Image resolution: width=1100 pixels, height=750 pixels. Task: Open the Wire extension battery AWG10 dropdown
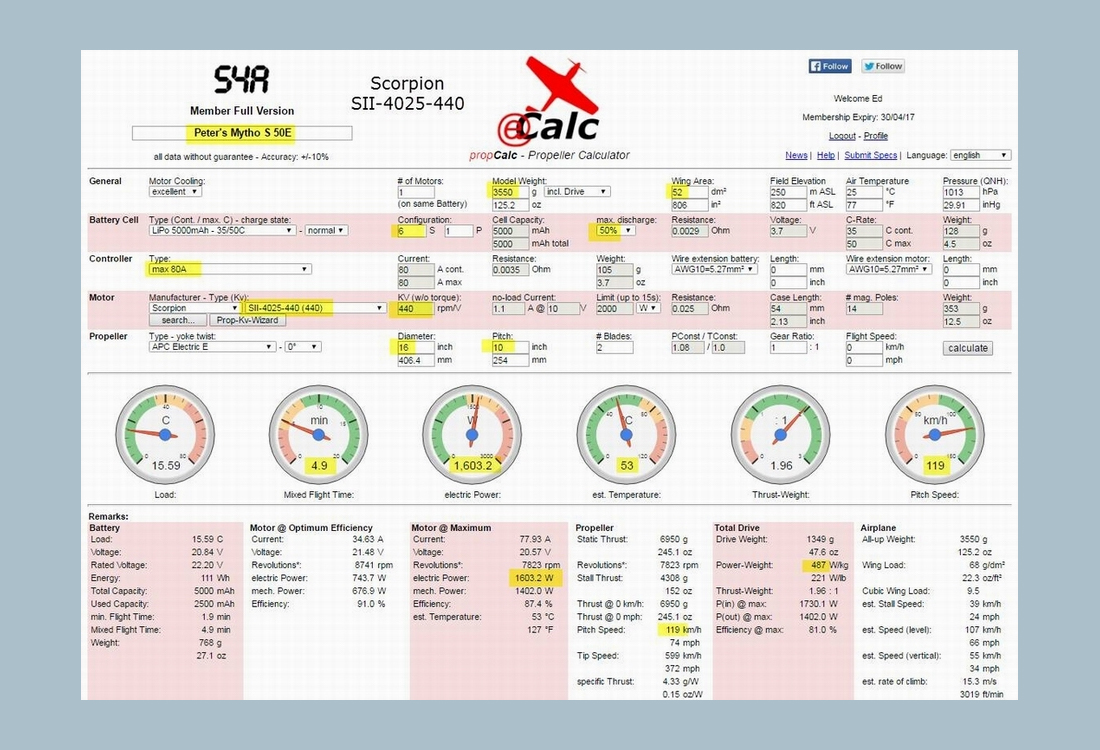pos(714,269)
